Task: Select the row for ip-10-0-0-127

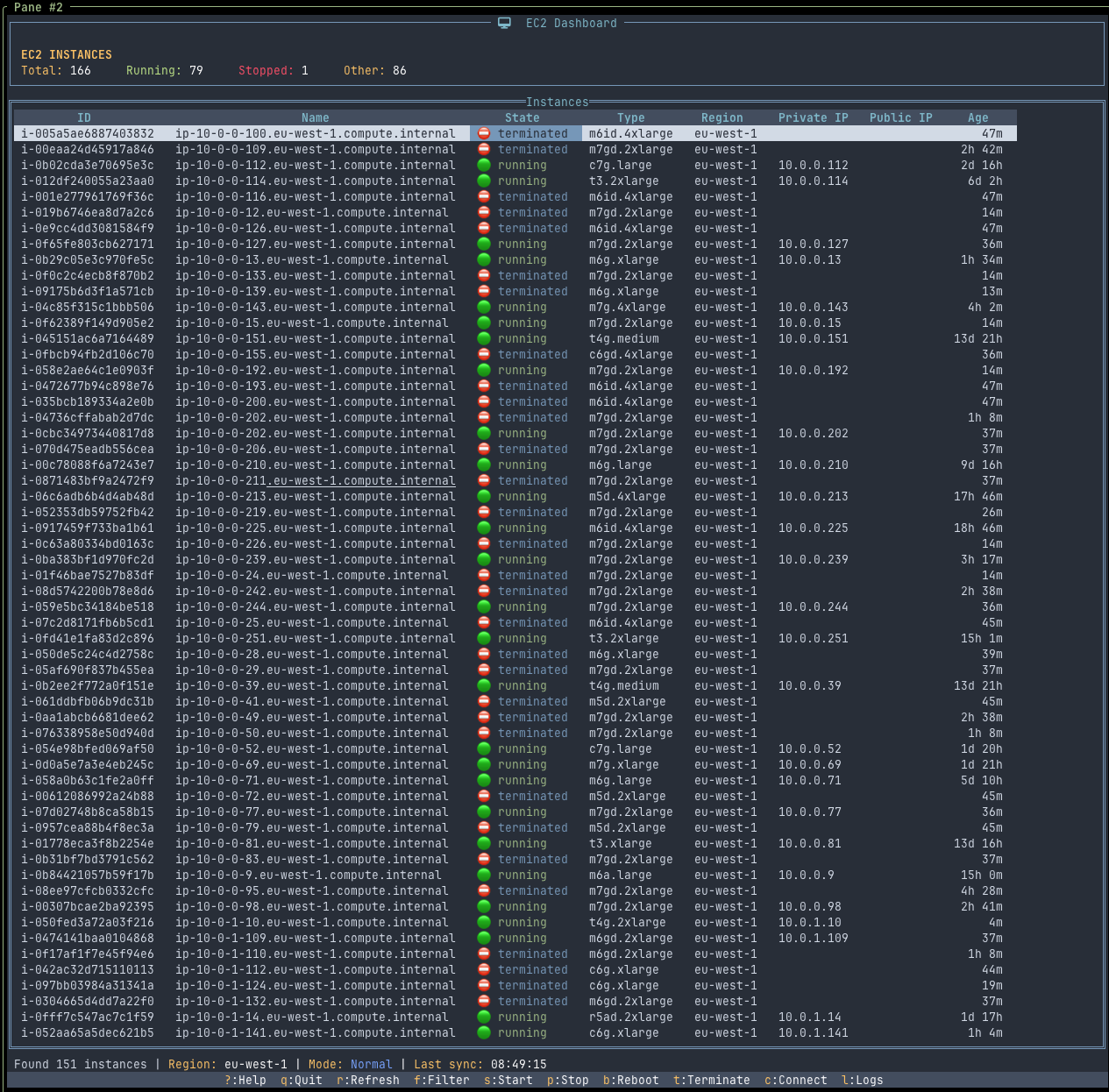Action: [x=316, y=244]
